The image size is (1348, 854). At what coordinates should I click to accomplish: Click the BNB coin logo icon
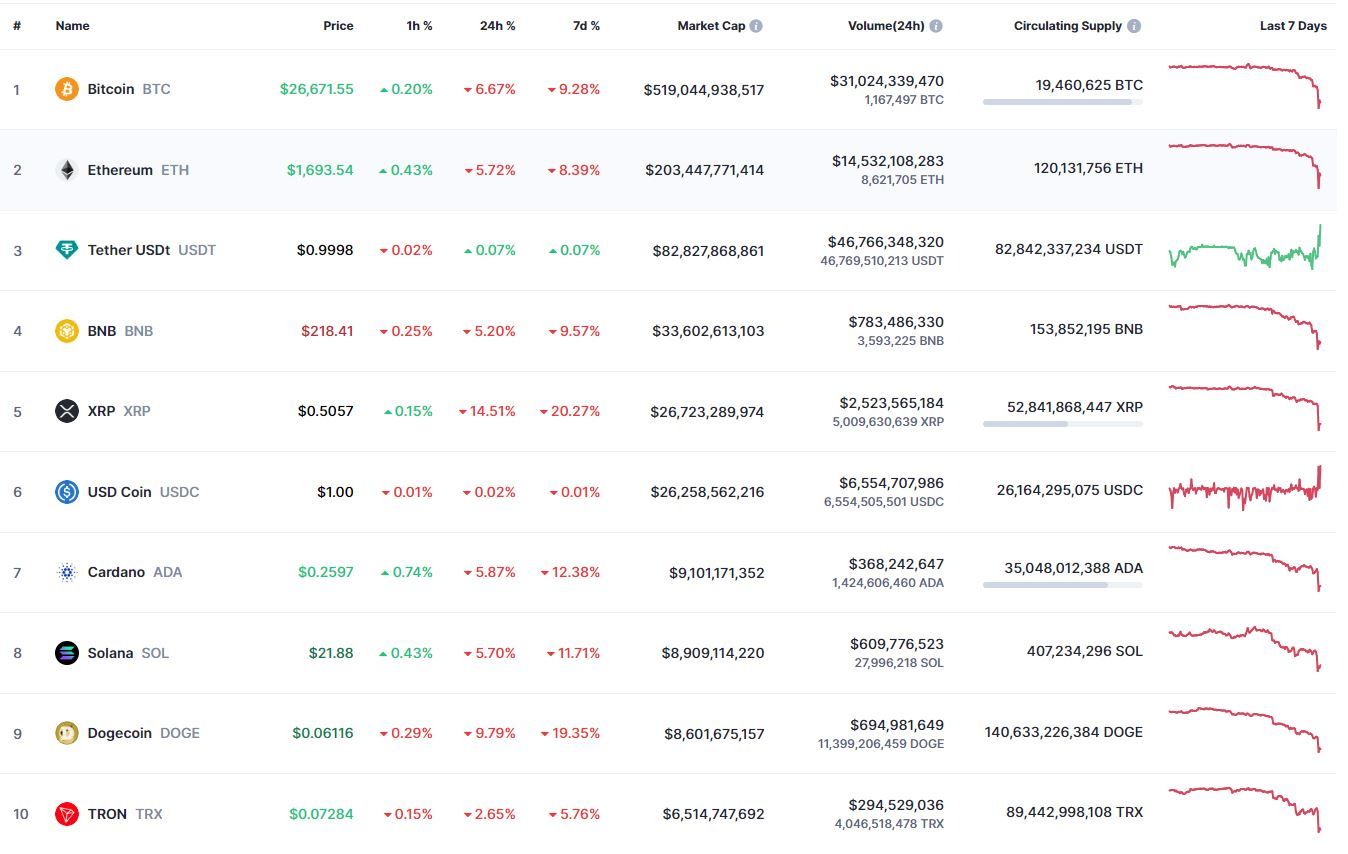pos(66,331)
